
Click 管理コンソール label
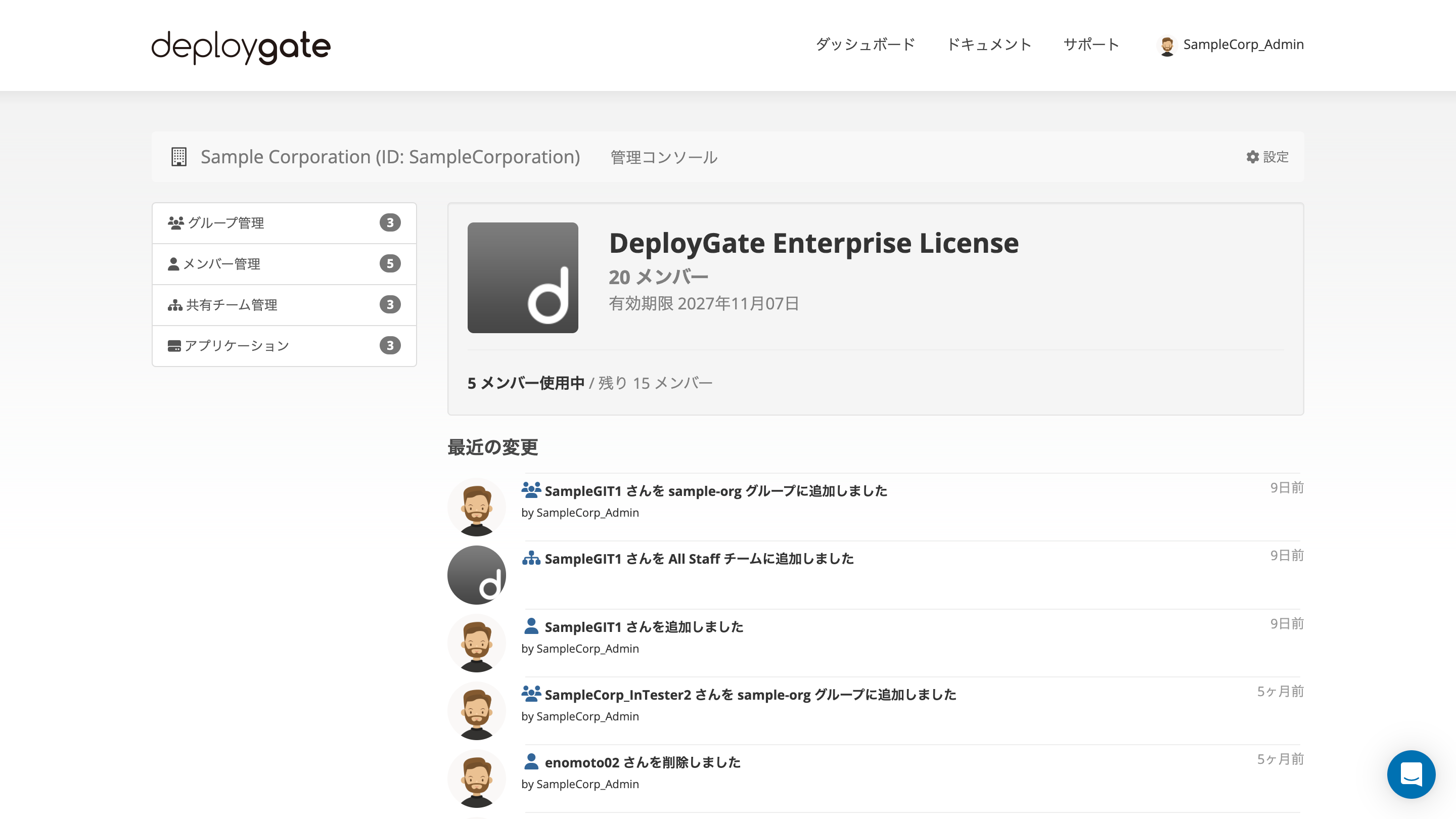664,157
